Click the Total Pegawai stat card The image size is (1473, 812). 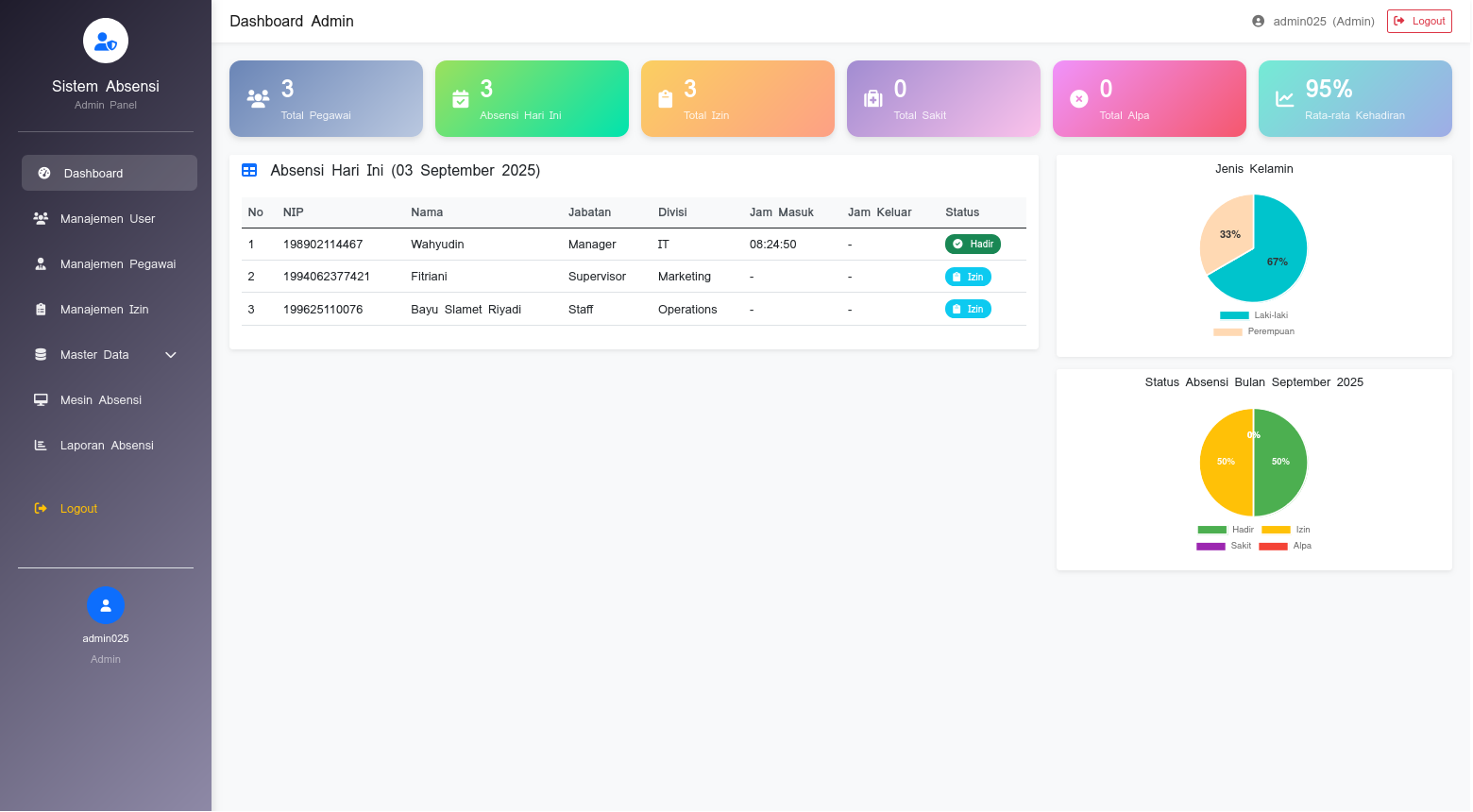326,99
